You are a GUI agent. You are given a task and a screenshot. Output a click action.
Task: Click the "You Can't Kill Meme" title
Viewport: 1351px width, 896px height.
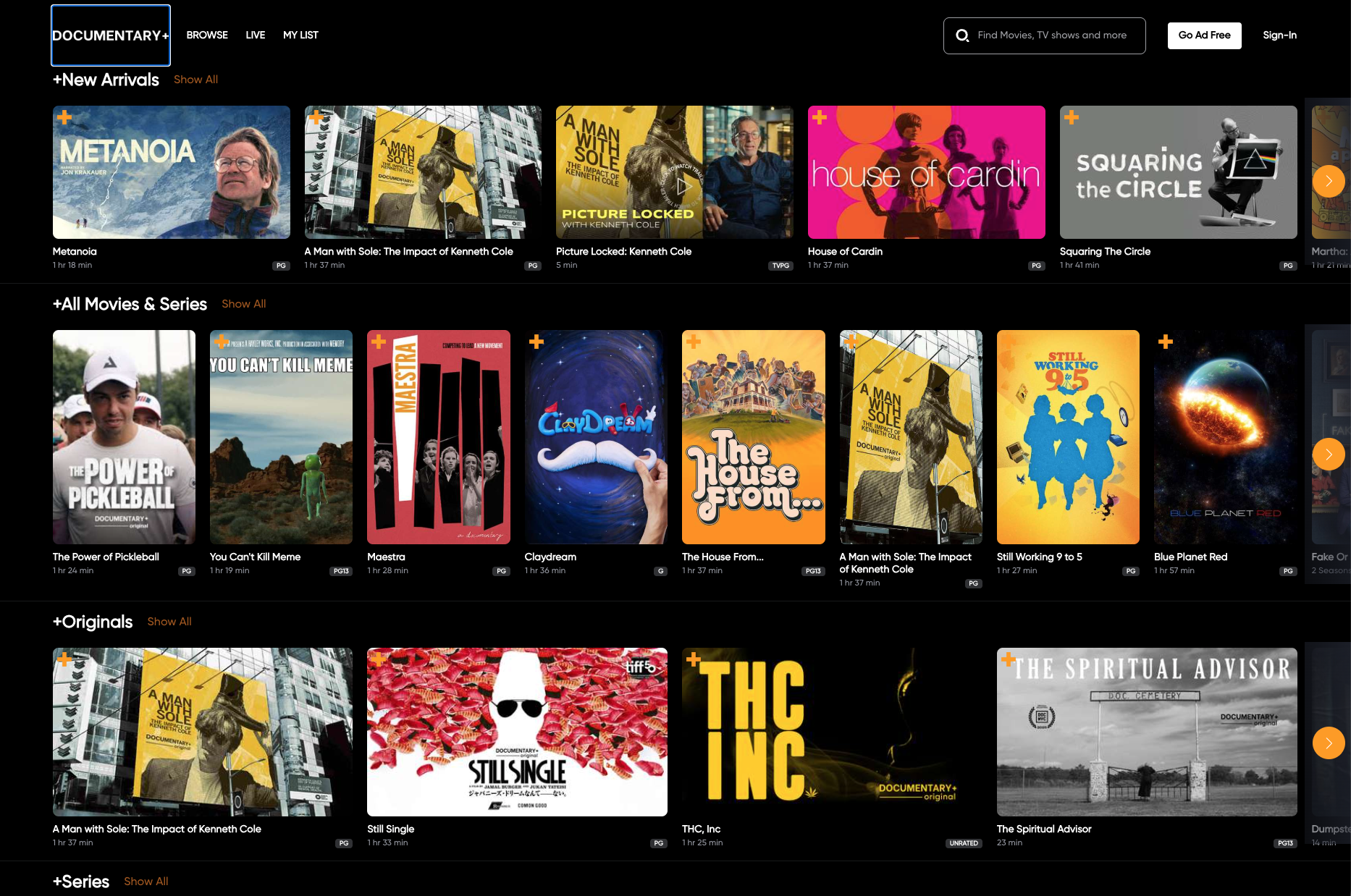click(255, 557)
